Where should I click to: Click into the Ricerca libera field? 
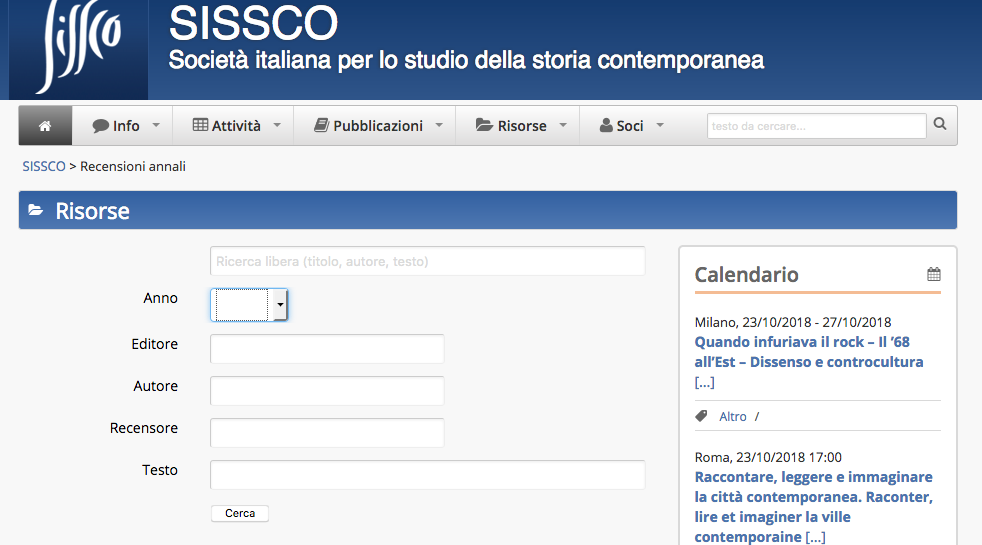click(427, 261)
